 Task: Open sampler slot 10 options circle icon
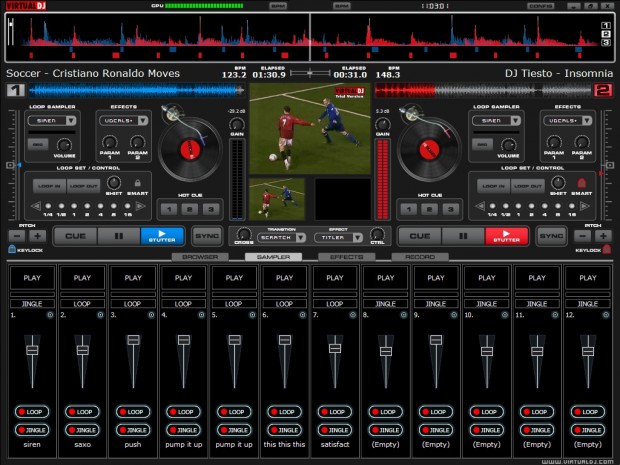click(x=505, y=315)
